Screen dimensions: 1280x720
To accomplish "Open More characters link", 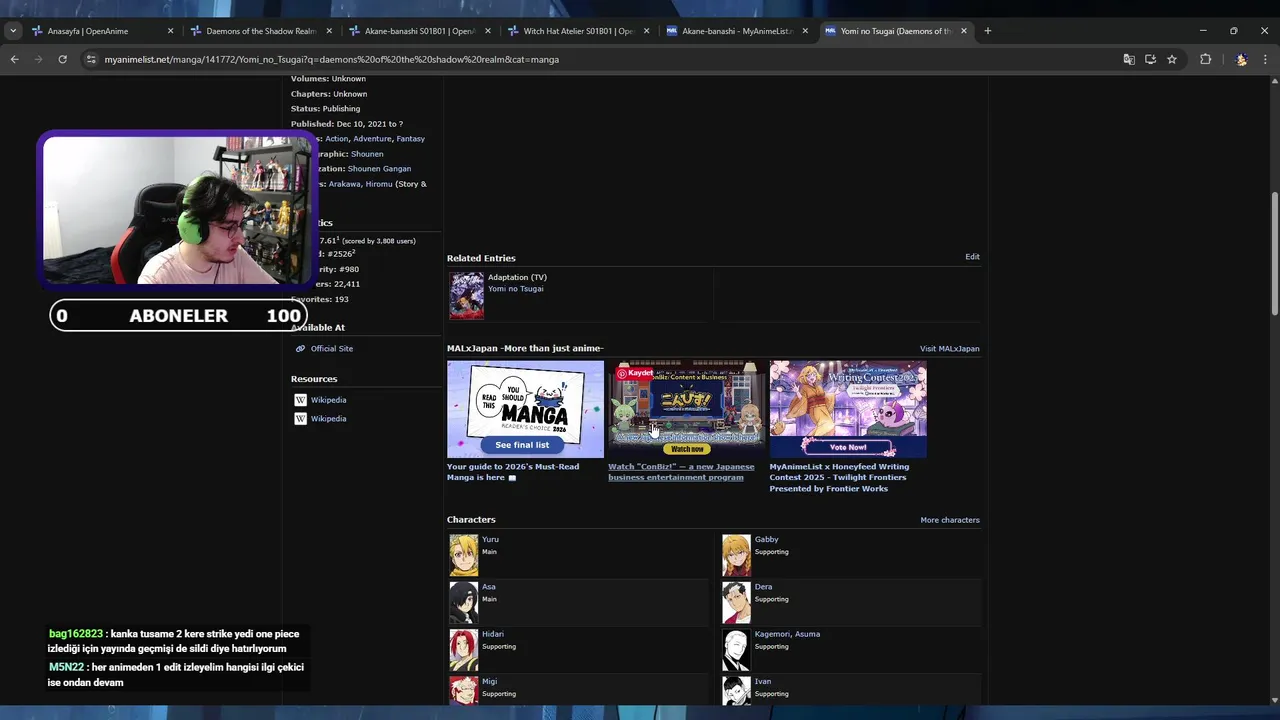I will (x=950, y=520).
